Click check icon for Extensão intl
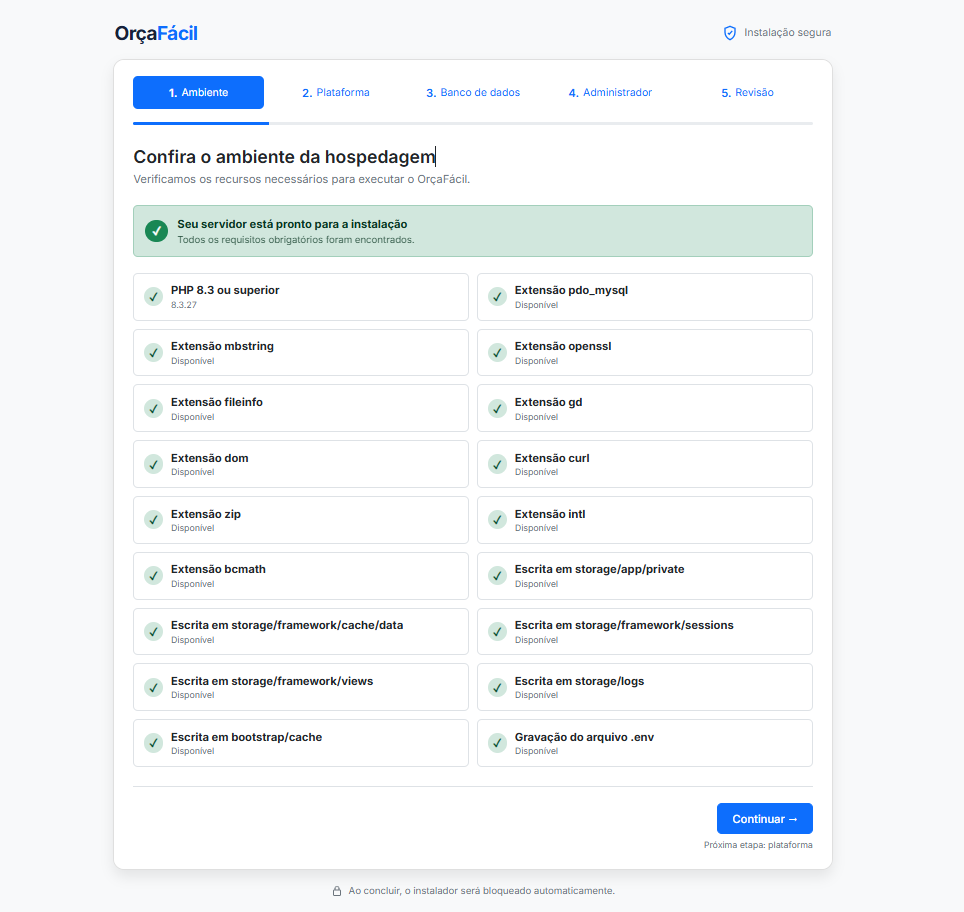Viewport: 964px width, 912px height. (x=497, y=520)
